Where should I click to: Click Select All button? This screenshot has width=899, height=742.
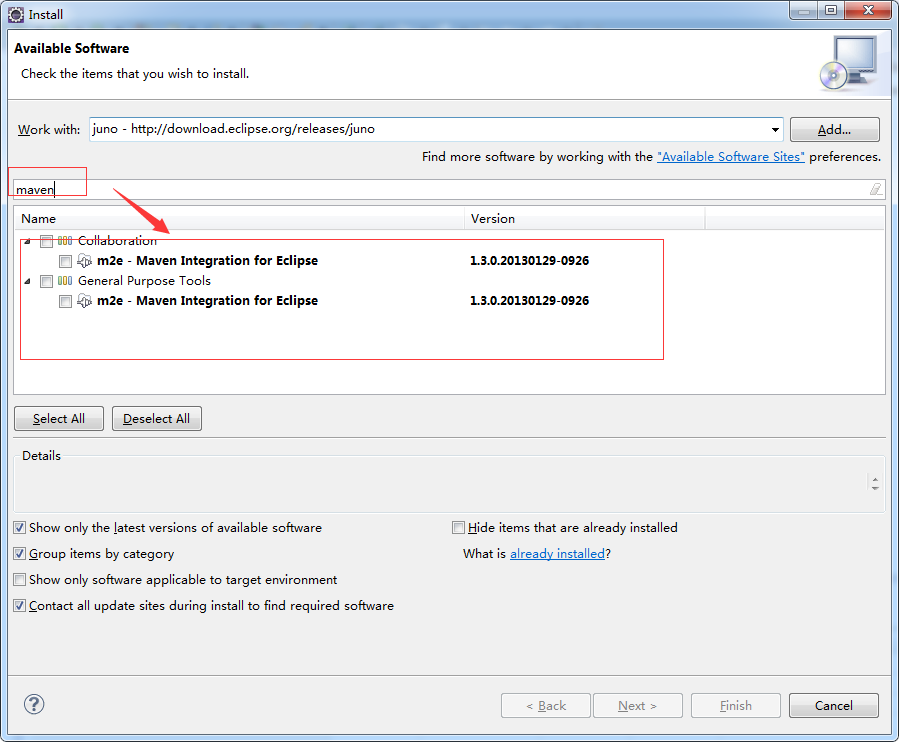(58, 419)
